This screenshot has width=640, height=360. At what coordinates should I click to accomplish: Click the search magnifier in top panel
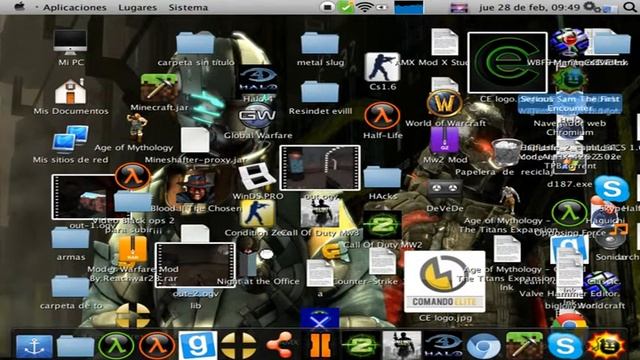[x=630, y=7]
